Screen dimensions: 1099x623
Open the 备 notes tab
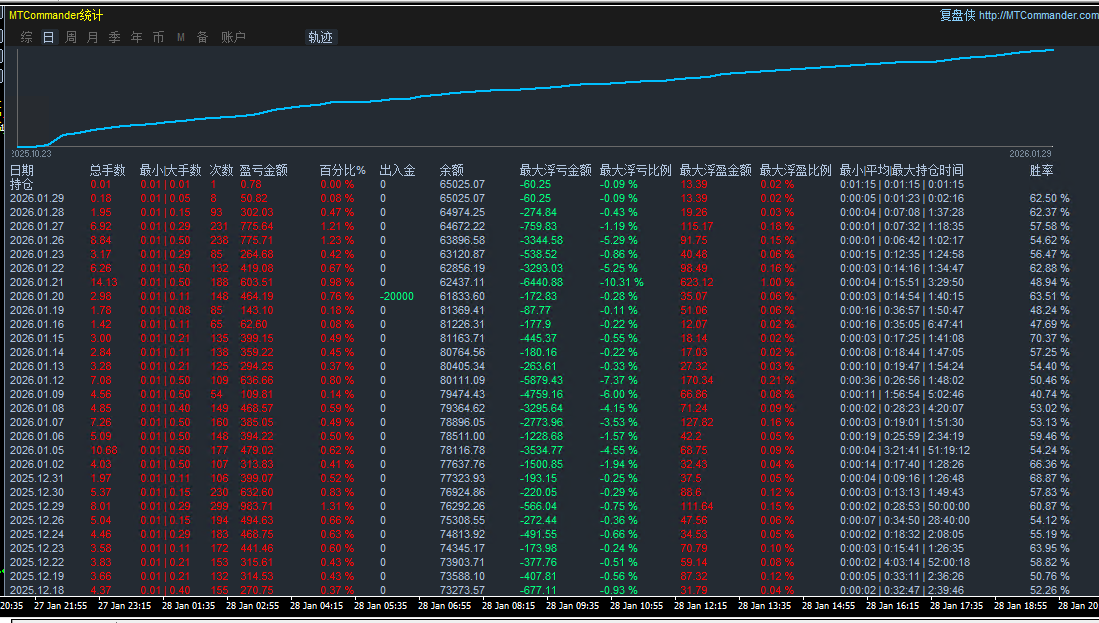[203, 37]
